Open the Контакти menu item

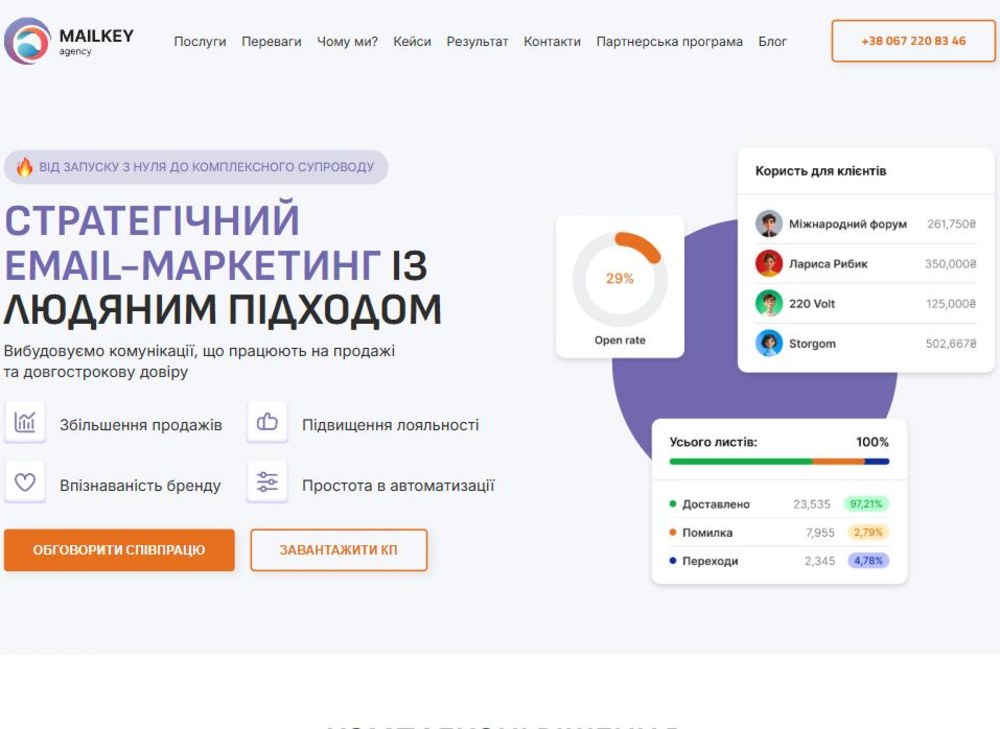[552, 41]
